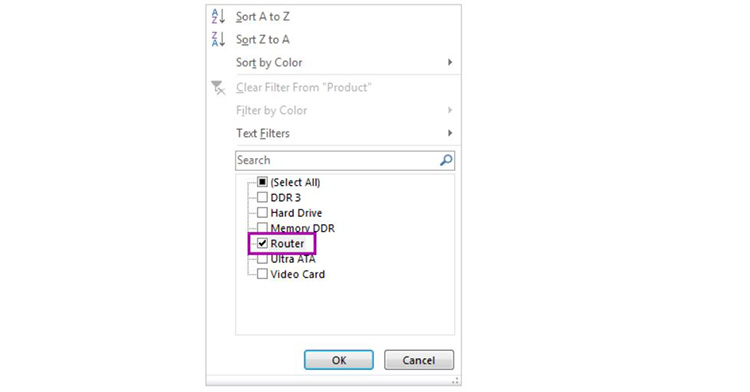Enable the Hard Drive checkbox
Viewport: 750px width, 392px height.
[x=262, y=212]
